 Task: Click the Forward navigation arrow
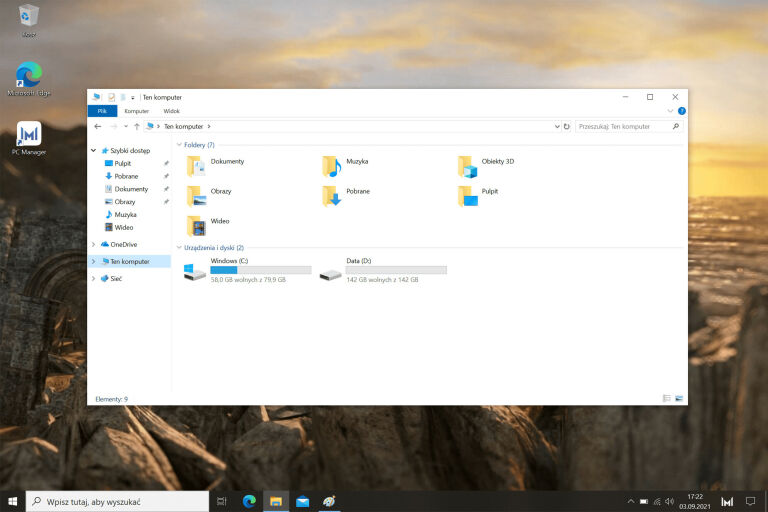coord(113,126)
